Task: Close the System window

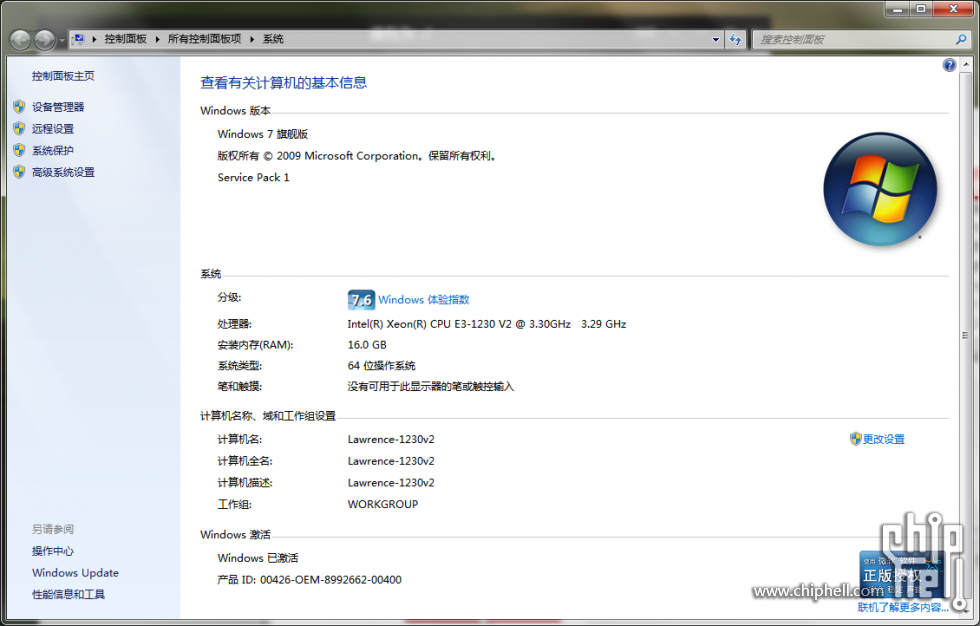Action: (x=954, y=9)
